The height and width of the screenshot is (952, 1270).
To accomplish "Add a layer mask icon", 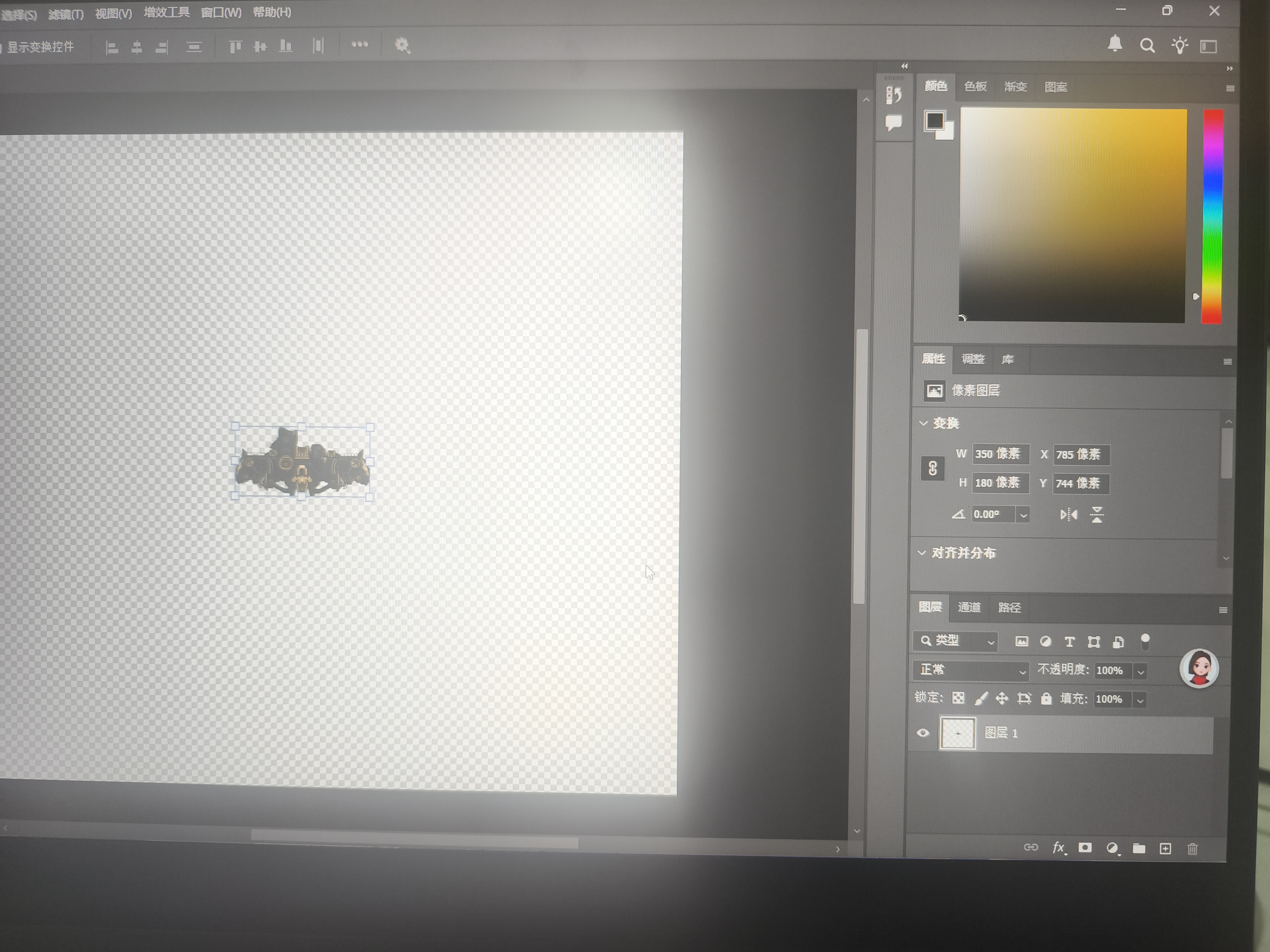I will pyautogui.click(x=1085, y=848).
